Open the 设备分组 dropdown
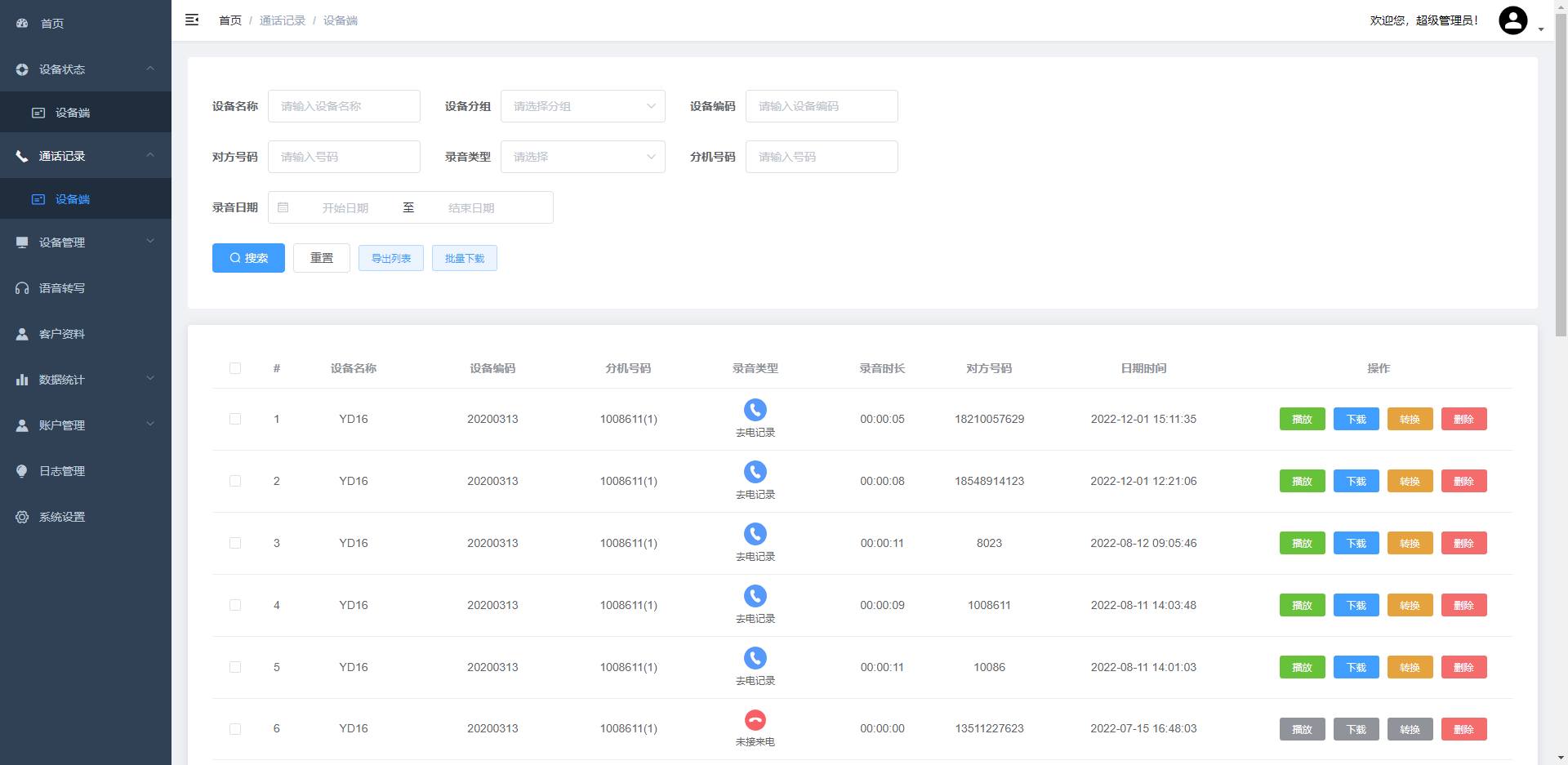The height and width of the screenshot is (765, 1568). tap(582, 106)
